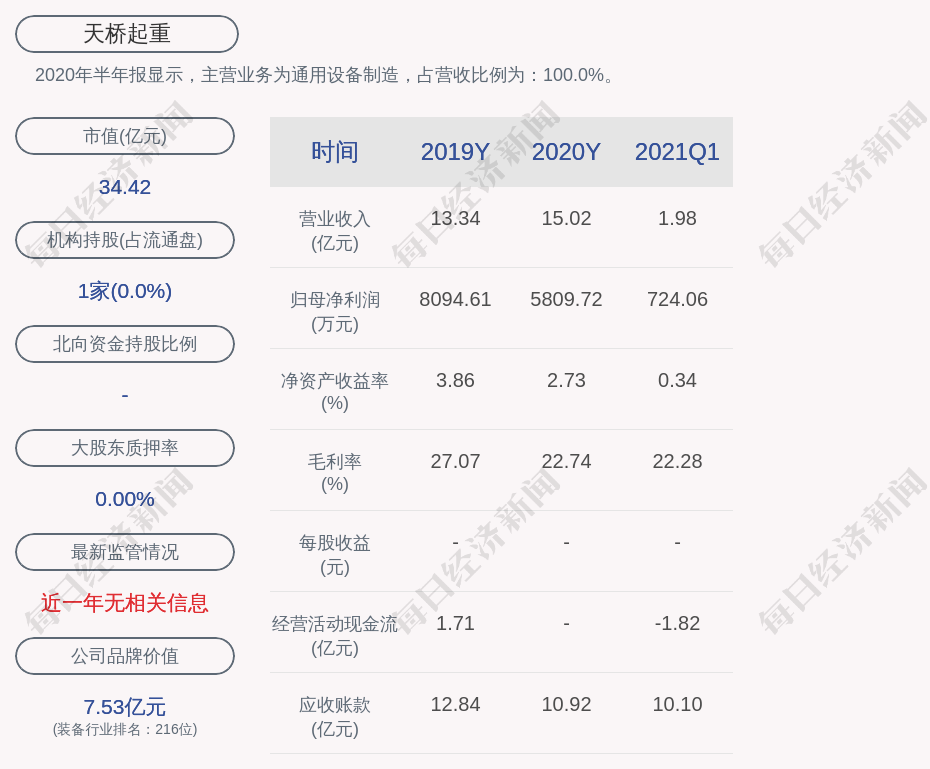Click revenue value 13.34

[455, 218]
